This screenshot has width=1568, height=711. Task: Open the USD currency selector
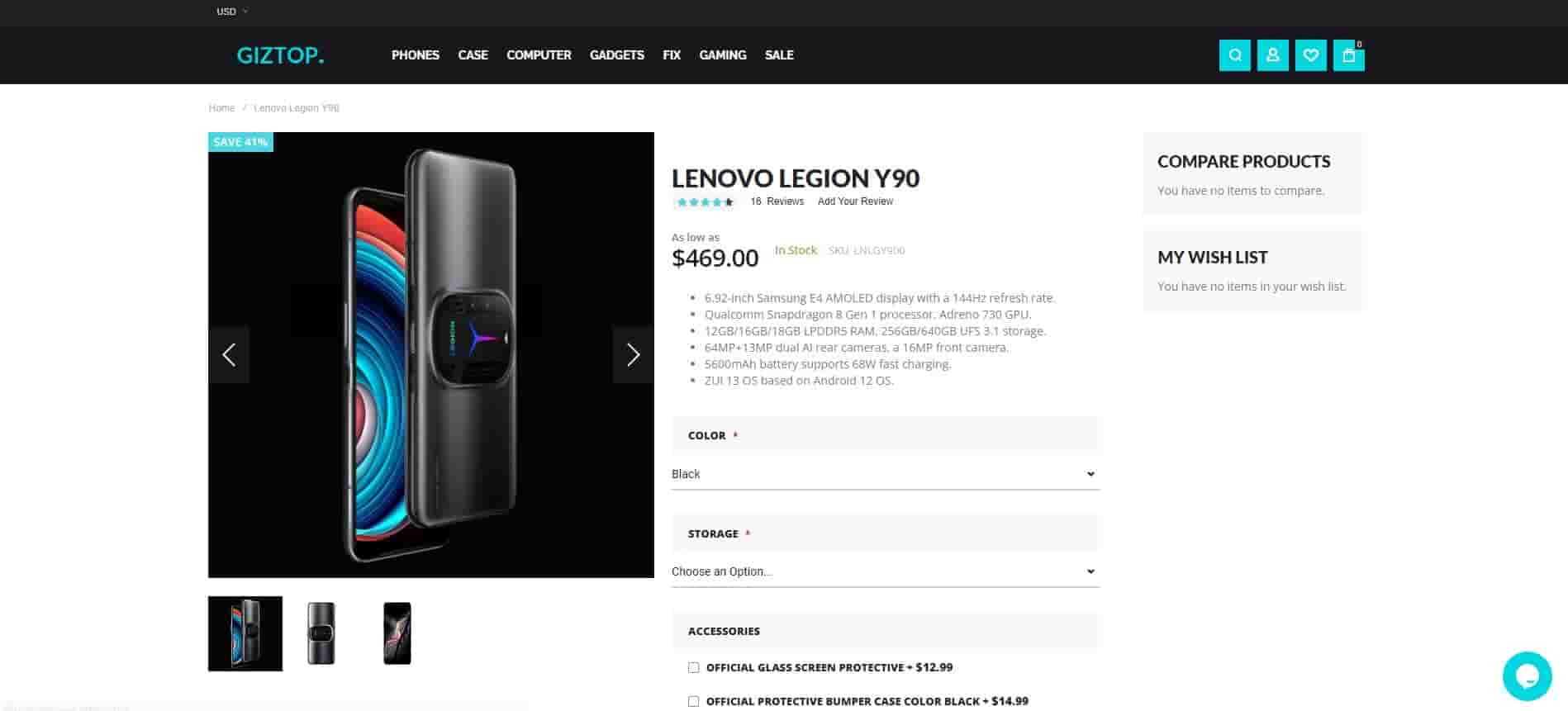pyautogui.click(x=232, y=12)
